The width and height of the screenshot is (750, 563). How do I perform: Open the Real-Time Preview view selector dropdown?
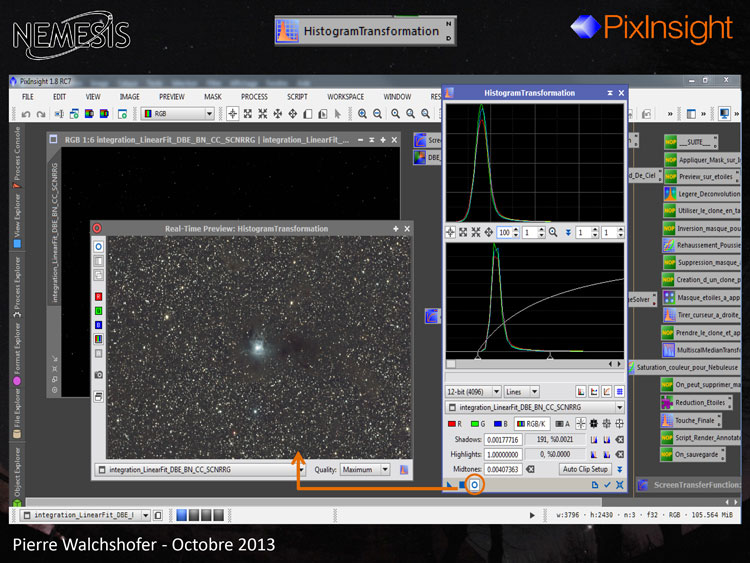point(200,470)
